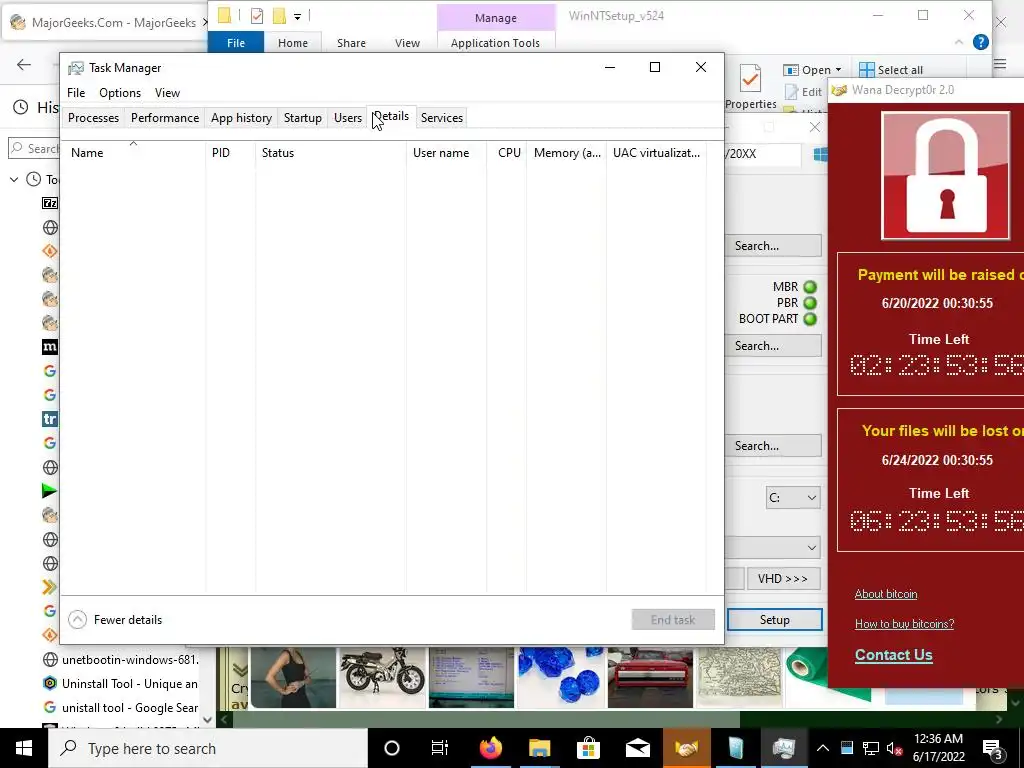Open the View ribbon tab in Explorer
This screenshot has height=768, width=1024.
(x=408, y=43)
